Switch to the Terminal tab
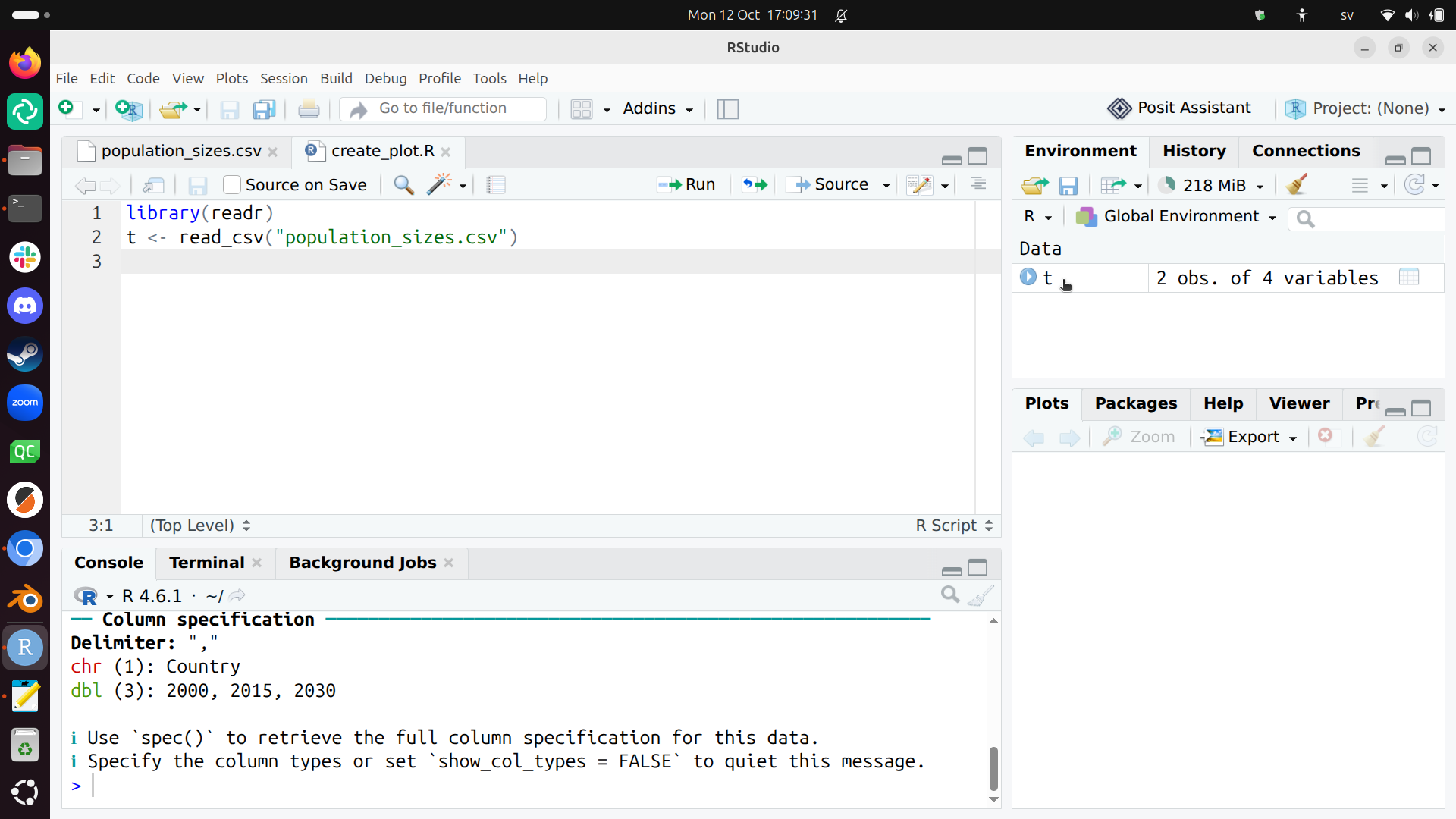 pos(206,563)
